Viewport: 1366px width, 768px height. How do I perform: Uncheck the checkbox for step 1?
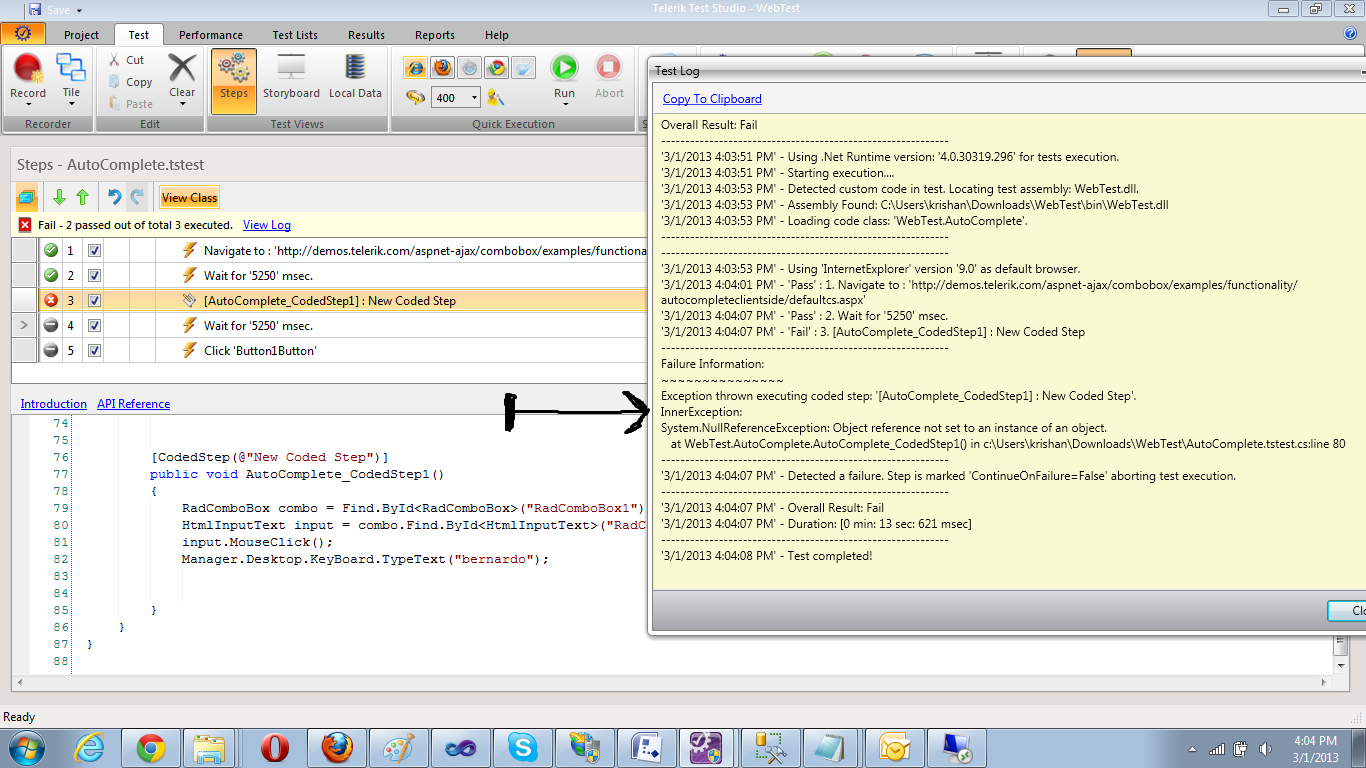pyautogui.click(x=94, y=251)
